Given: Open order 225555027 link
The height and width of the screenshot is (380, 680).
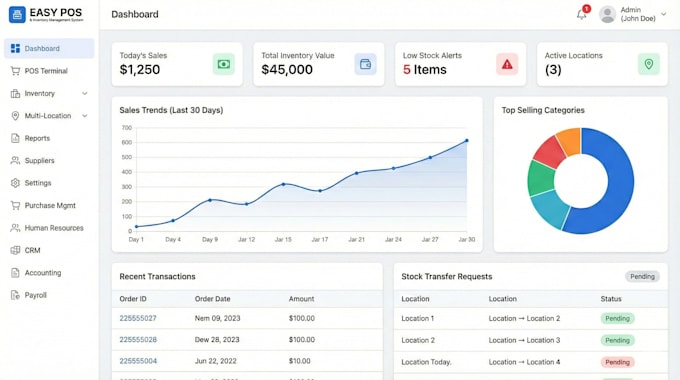Looking at the screenshot, I should pyautogui.click(x=138, y=318).
